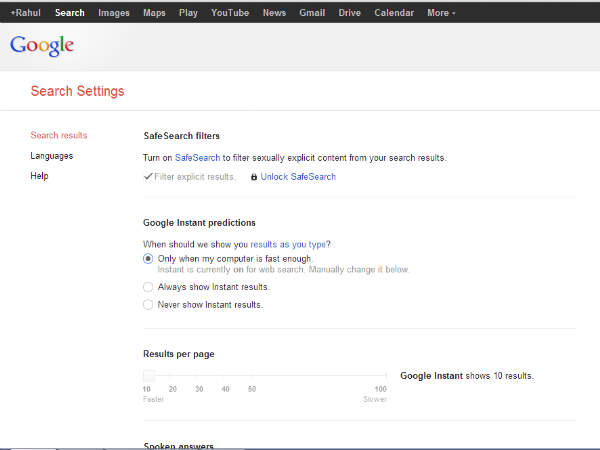Open Play from the top bar
The height and width of the screenshot is (450, 600).
pos(188,13)
